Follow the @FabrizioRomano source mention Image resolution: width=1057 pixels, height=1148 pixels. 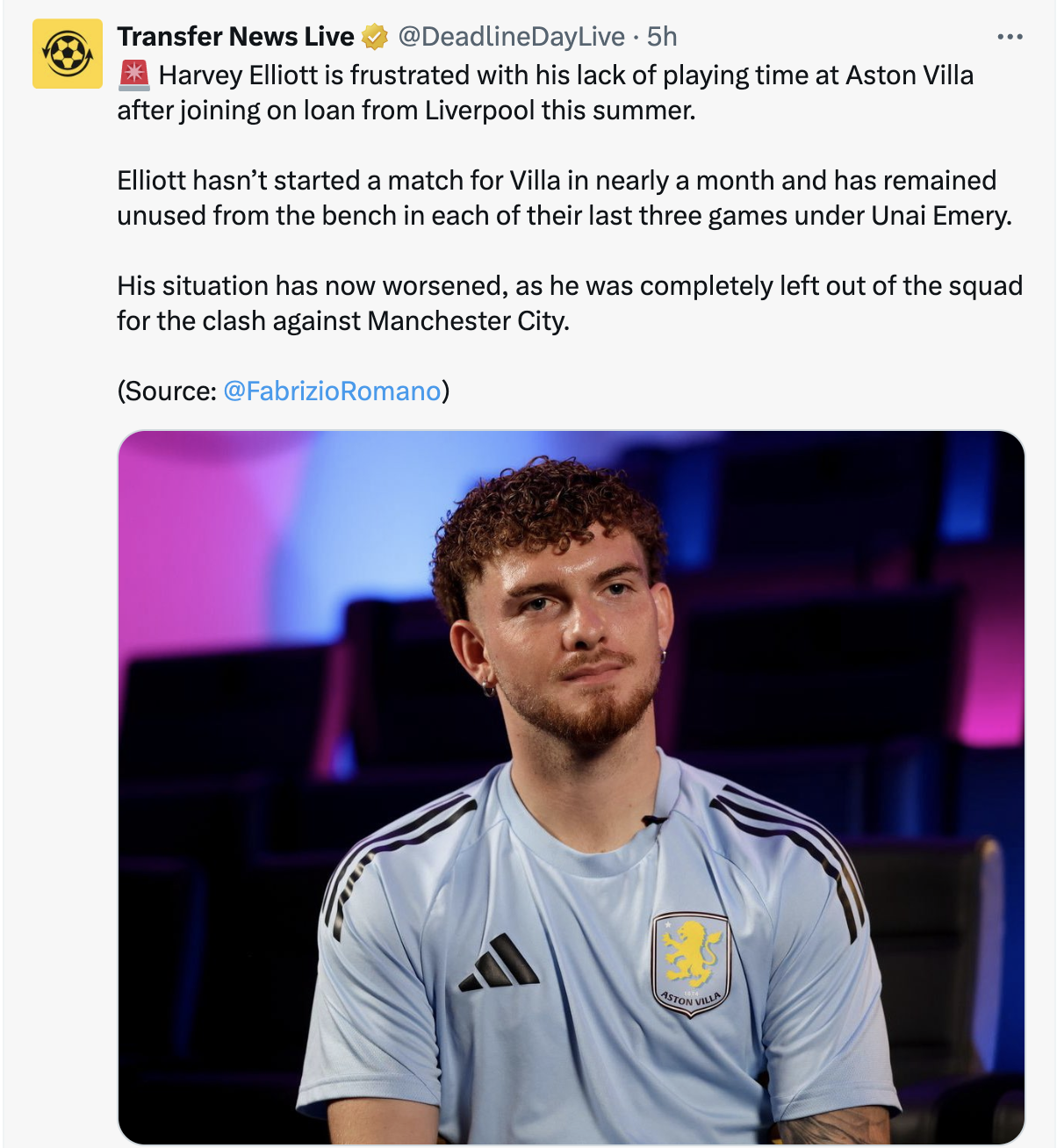pos(332,391)
